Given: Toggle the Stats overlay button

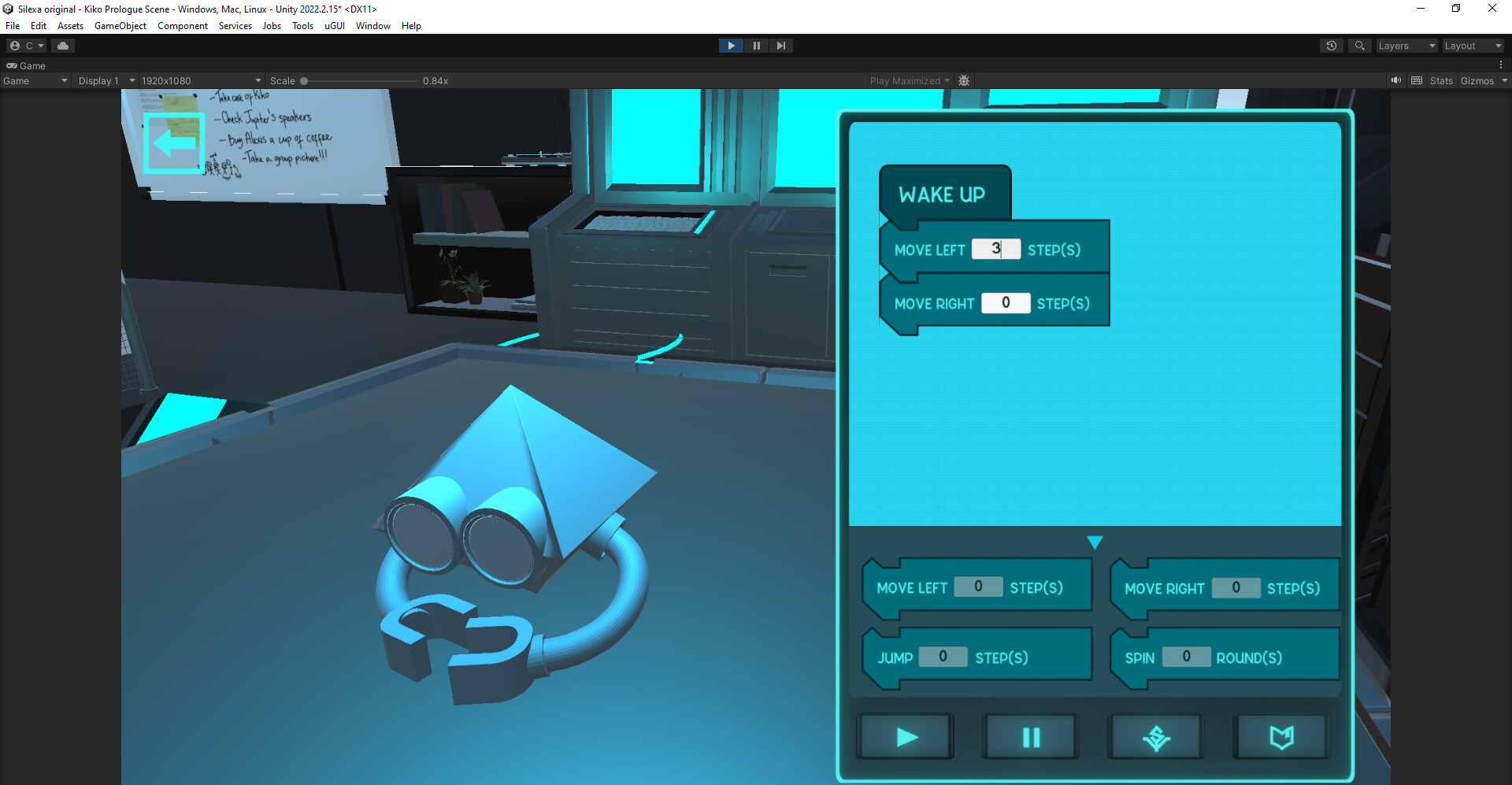Looking at the screenshot, I should coord(1441,81).
